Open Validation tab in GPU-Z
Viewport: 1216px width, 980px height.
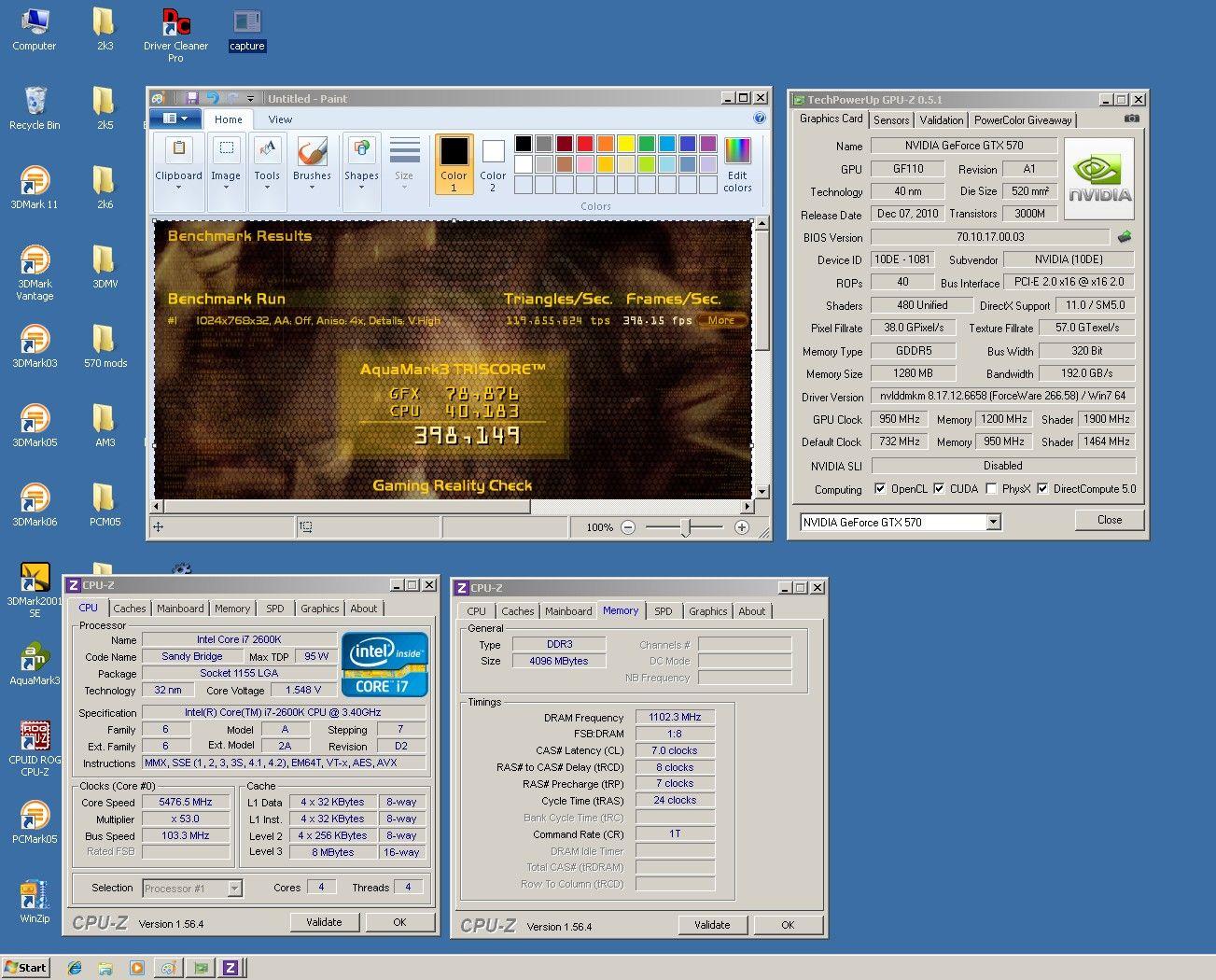(942, 120)
